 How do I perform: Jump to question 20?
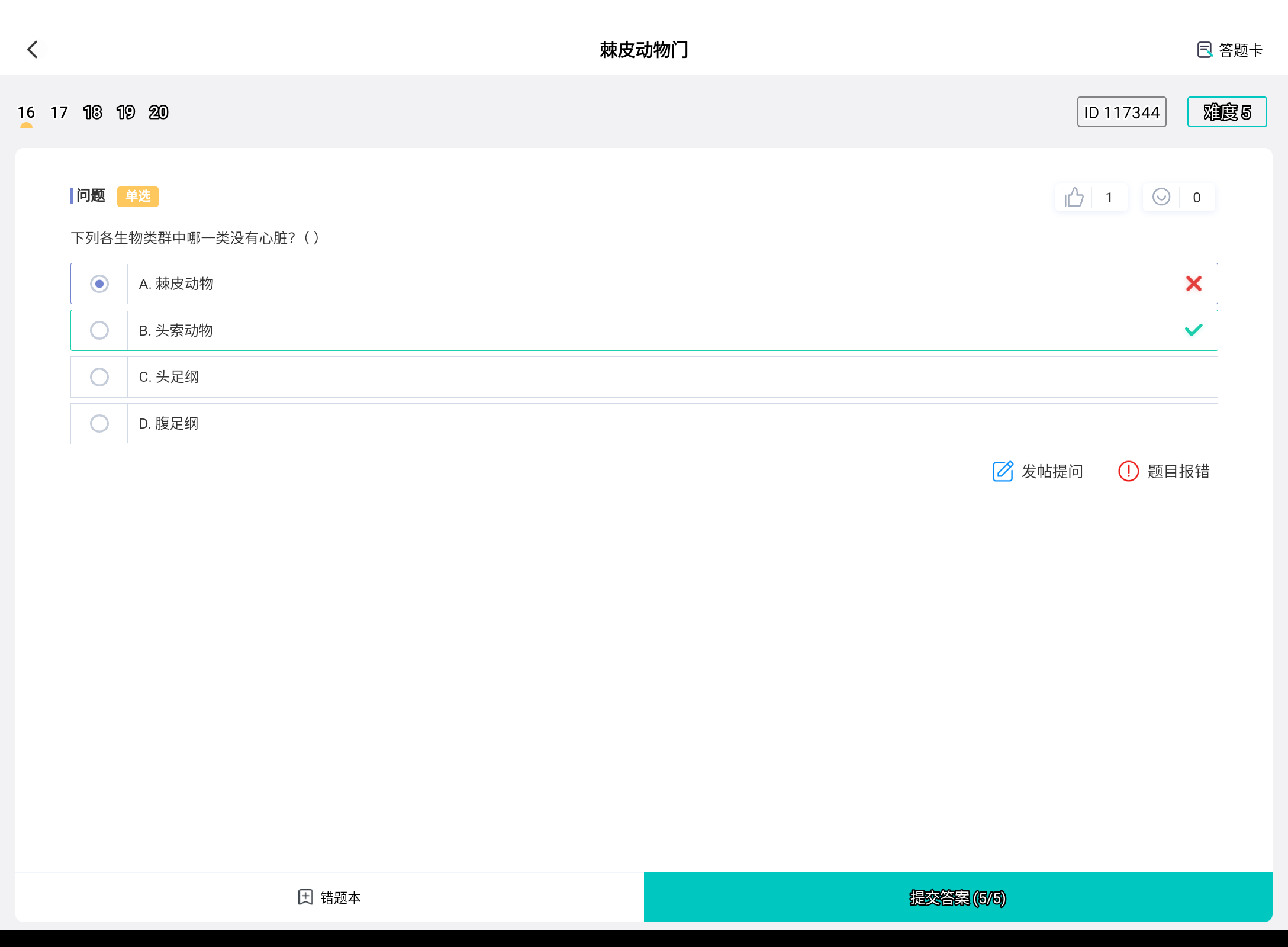point(159,112)
